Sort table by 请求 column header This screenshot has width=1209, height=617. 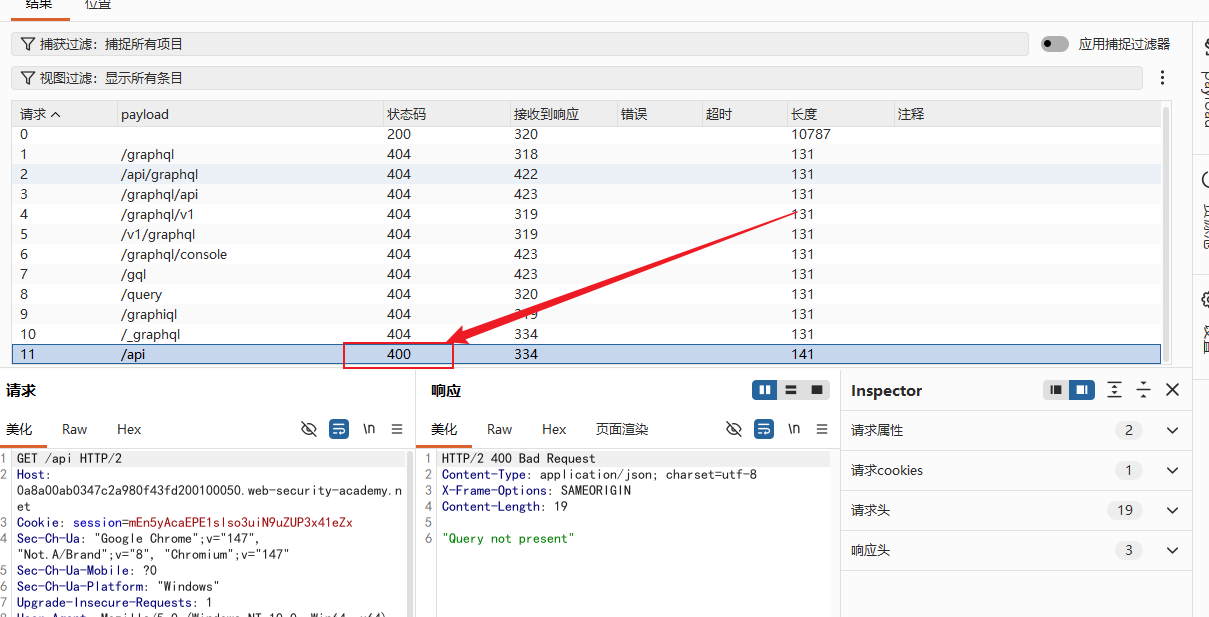(x=65, y=114)
